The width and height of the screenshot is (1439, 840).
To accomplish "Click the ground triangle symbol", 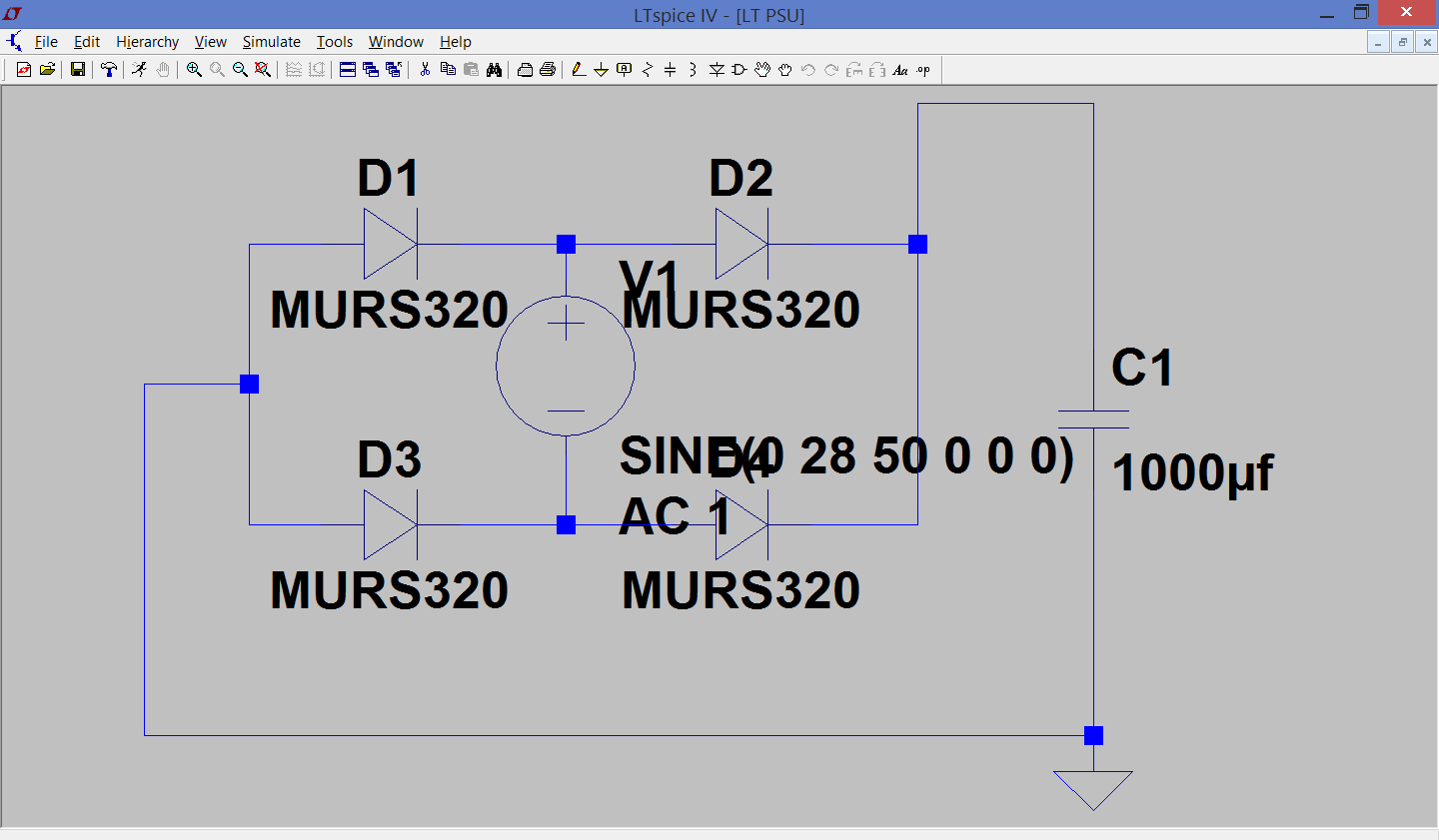I will [x=1093, y=790].
